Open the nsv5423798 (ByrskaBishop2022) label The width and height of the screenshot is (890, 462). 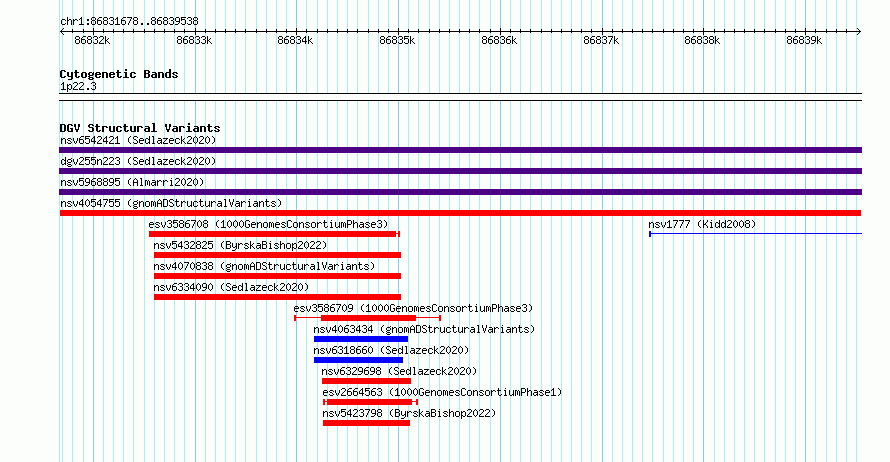coord(409,413)
